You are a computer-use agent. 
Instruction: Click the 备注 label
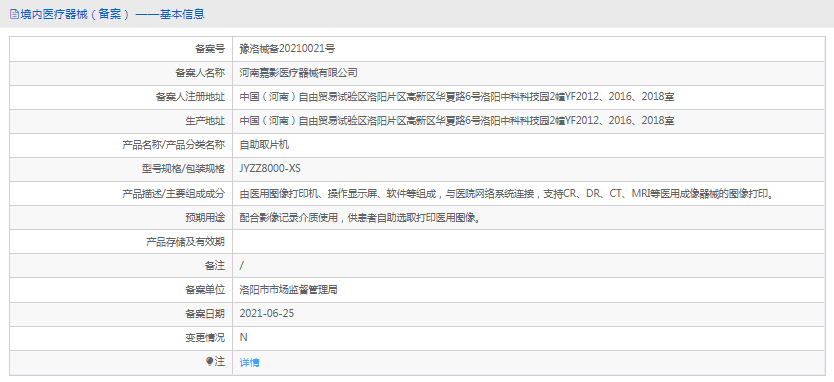click(215, 265)
